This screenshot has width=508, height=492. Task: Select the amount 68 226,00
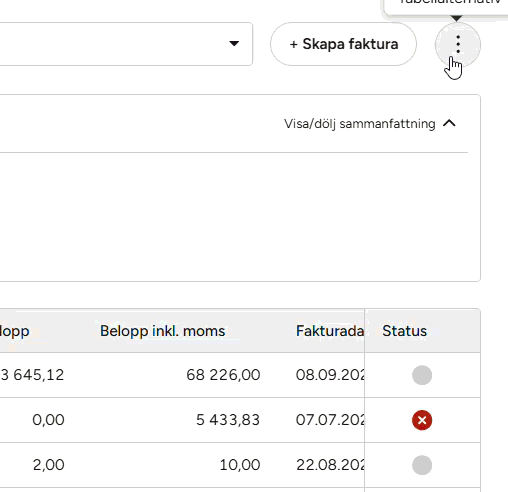[223, 375]
